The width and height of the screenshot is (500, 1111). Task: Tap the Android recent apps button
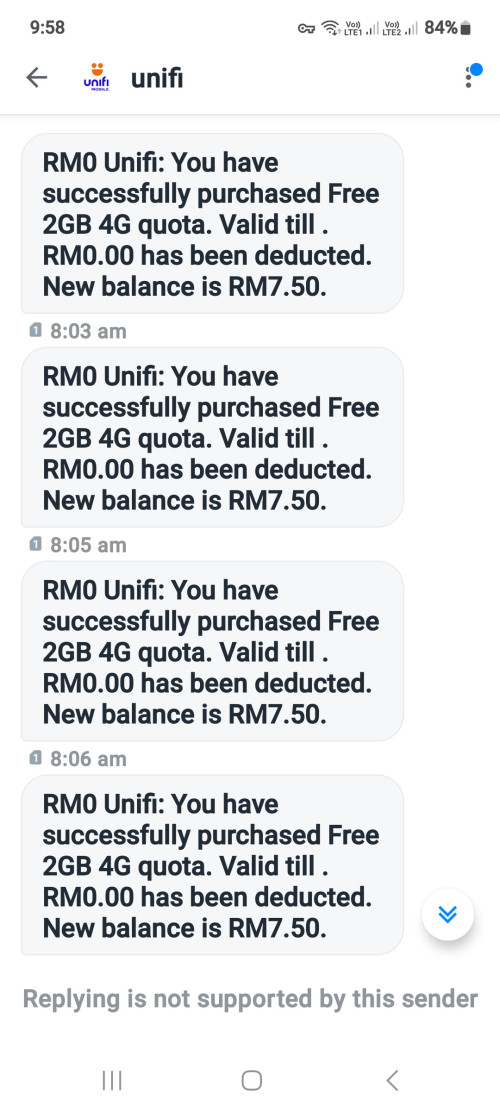tap(112, 1080)
